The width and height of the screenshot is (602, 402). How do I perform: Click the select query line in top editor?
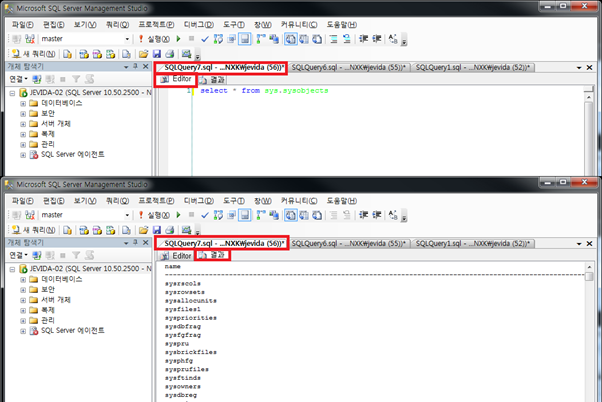click(264, 91)
